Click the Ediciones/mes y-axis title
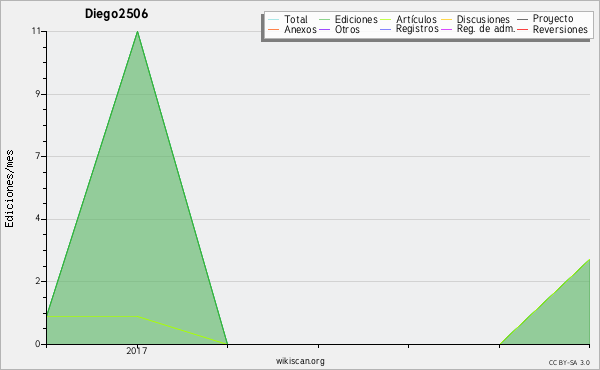The height and width of the screenshot is (370, 600). coord(9,189)
